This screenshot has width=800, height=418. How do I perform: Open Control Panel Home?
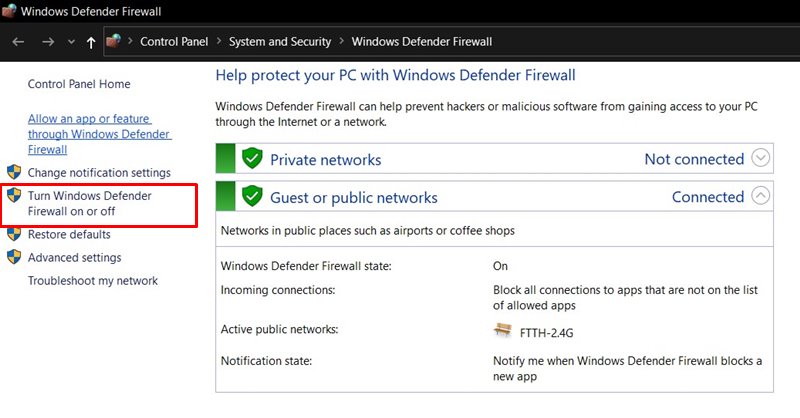pos(79,84)
